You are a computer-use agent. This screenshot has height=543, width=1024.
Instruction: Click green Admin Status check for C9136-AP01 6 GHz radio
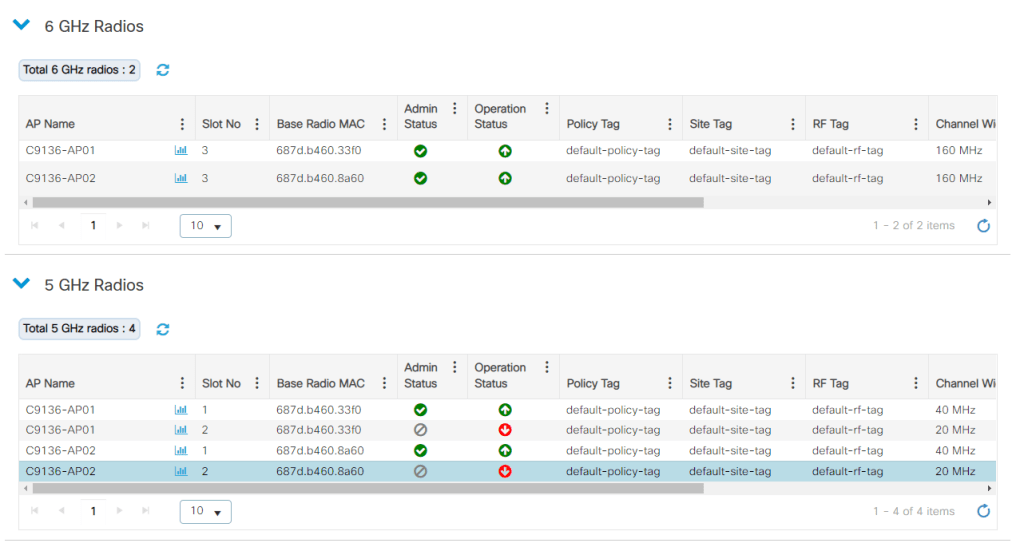[420, 151]
